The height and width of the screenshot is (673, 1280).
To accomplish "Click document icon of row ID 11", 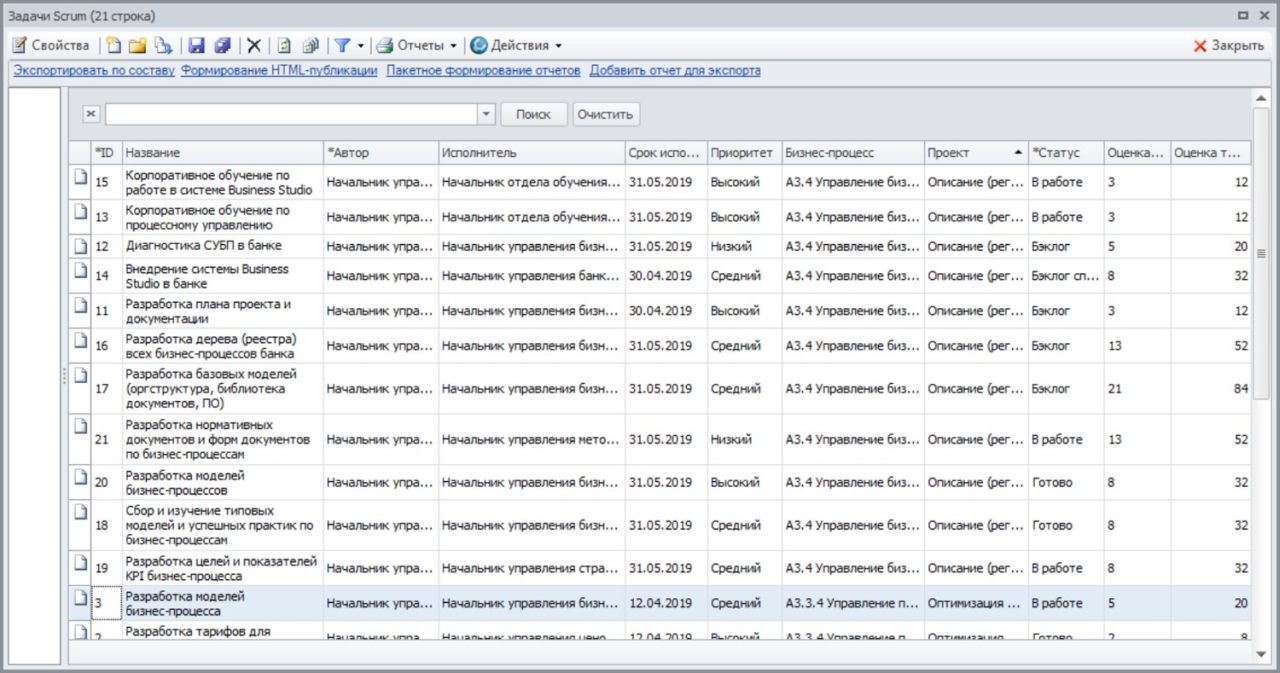I will [80, 304].
